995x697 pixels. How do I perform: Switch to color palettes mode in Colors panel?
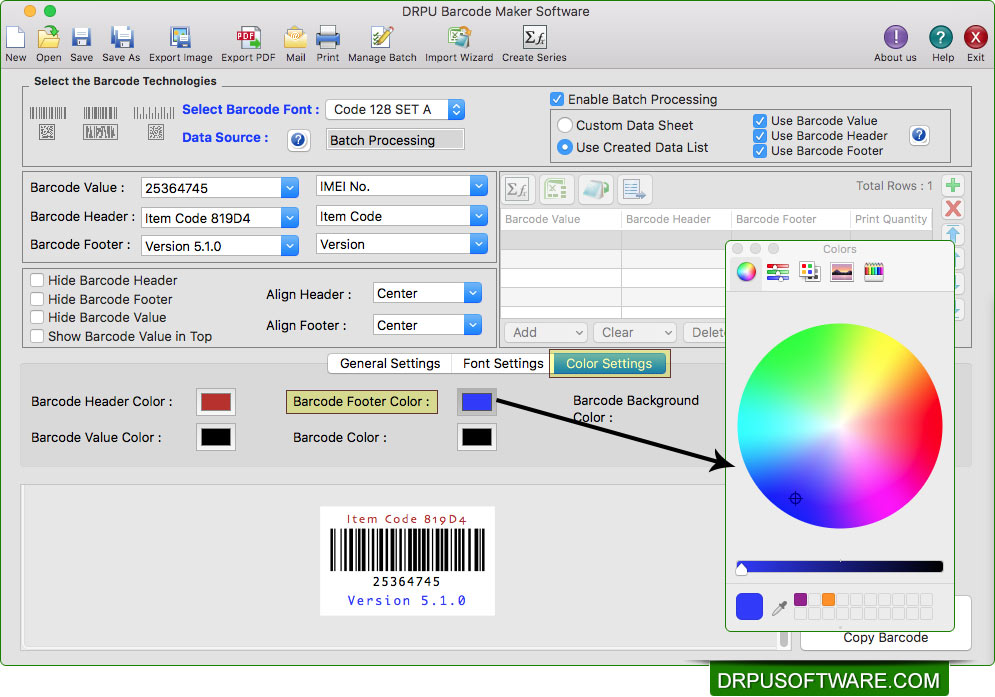click(809, 272)
